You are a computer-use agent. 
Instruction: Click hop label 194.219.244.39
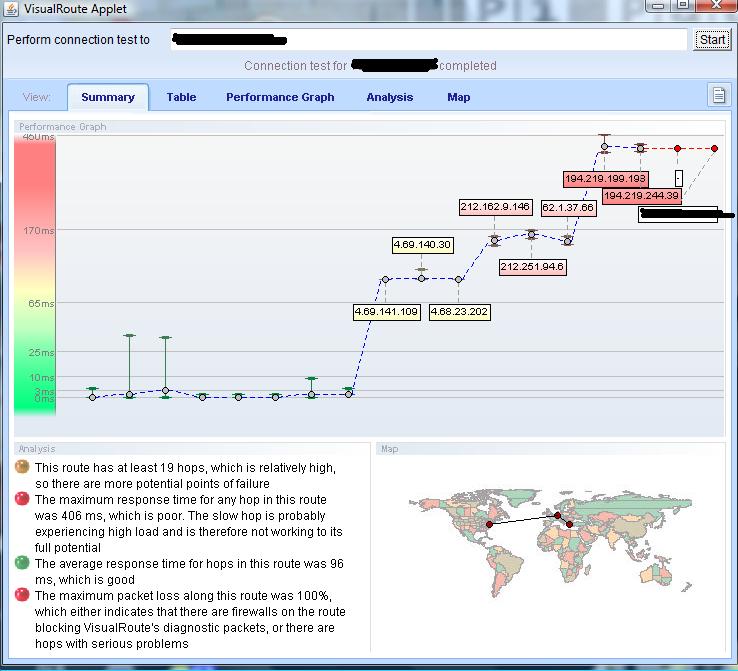[x=641, y=196]
